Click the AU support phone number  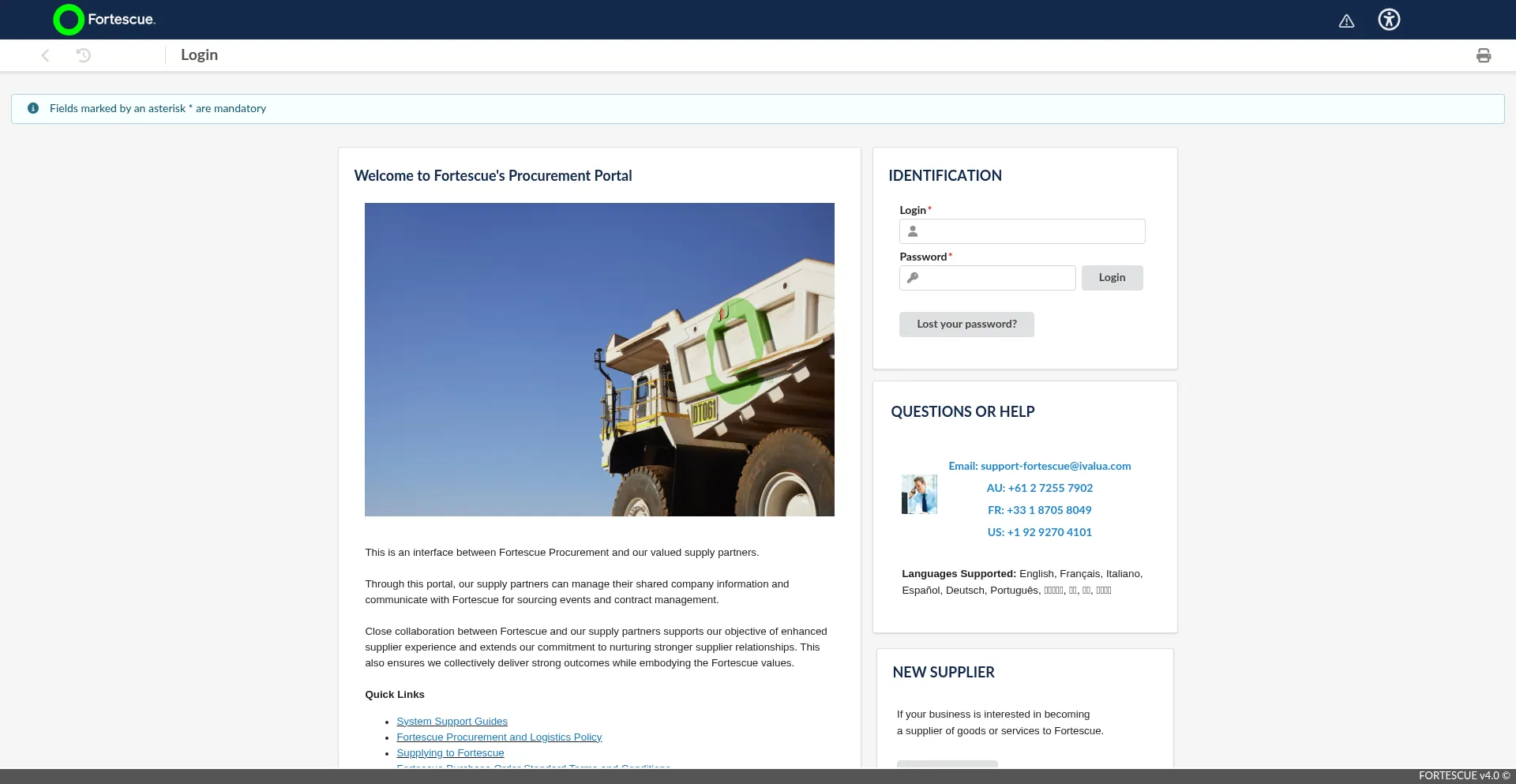pyautogui.click(x=1049, y=489)
